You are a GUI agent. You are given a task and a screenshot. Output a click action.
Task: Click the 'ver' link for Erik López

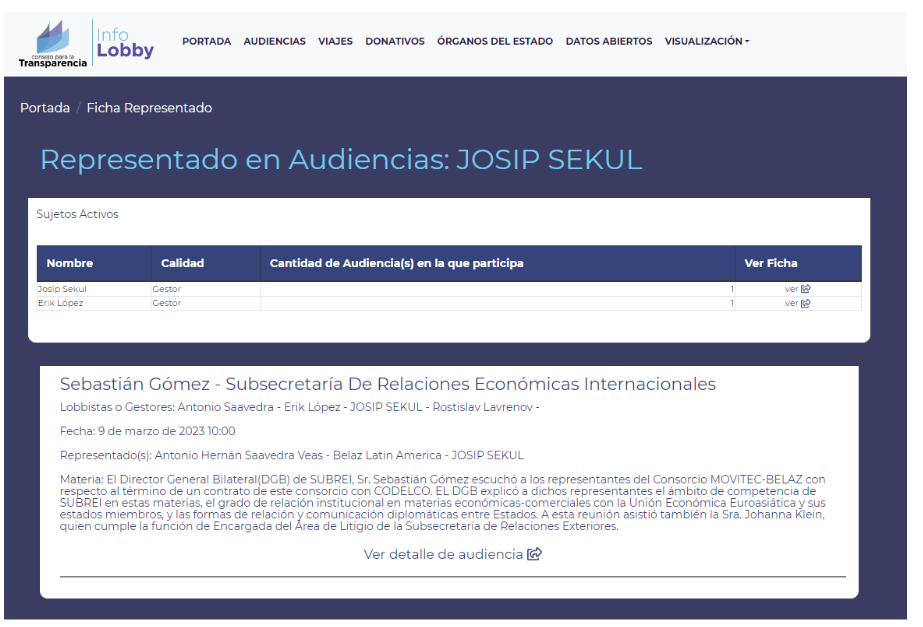[791, 303]
